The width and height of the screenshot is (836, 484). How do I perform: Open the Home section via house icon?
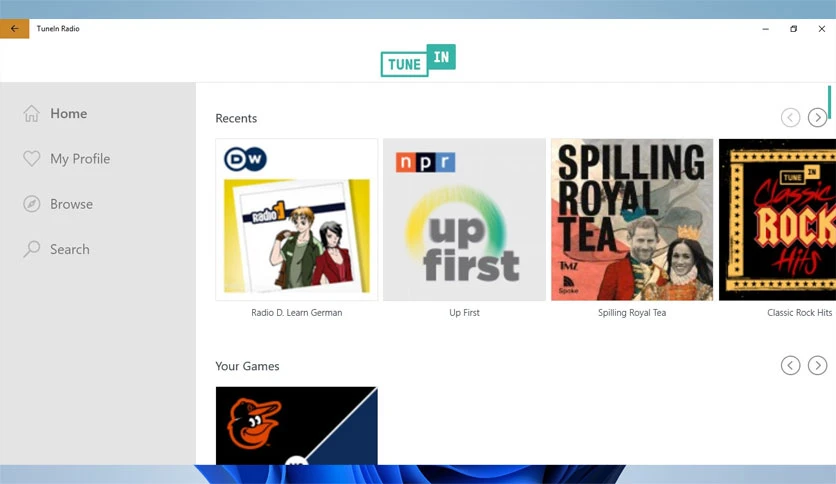[x=31, y=113]
